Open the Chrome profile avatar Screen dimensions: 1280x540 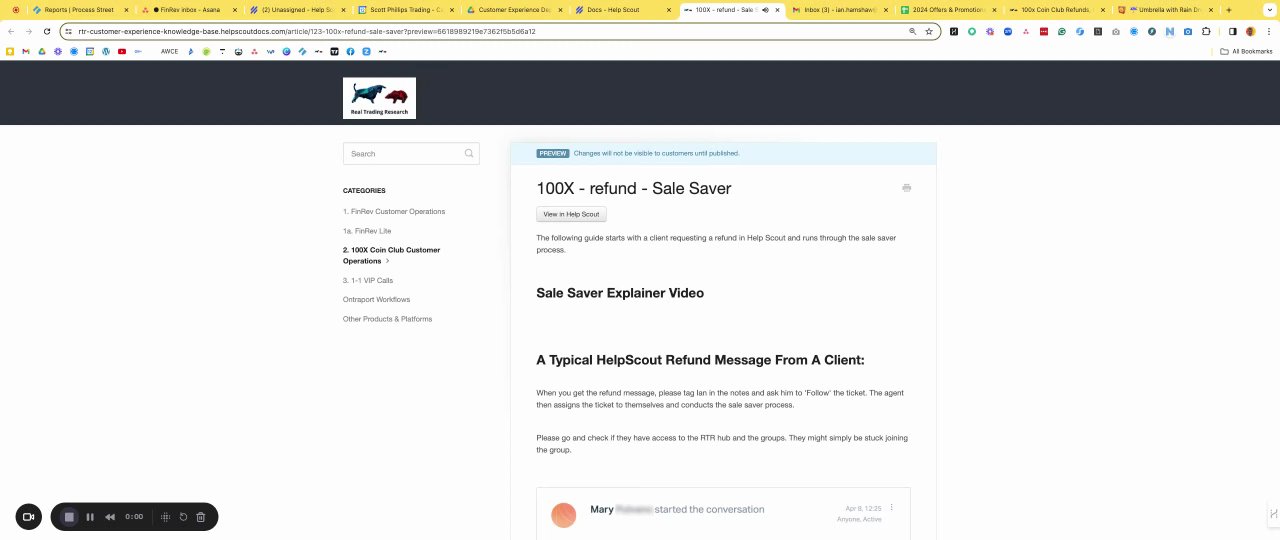1250,31
